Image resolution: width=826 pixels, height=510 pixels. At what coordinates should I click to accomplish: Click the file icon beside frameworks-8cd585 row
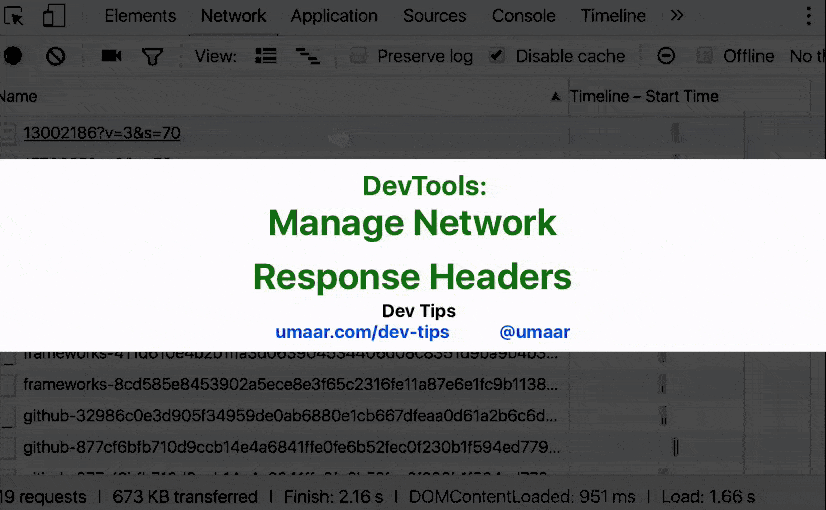click(8, 384)
